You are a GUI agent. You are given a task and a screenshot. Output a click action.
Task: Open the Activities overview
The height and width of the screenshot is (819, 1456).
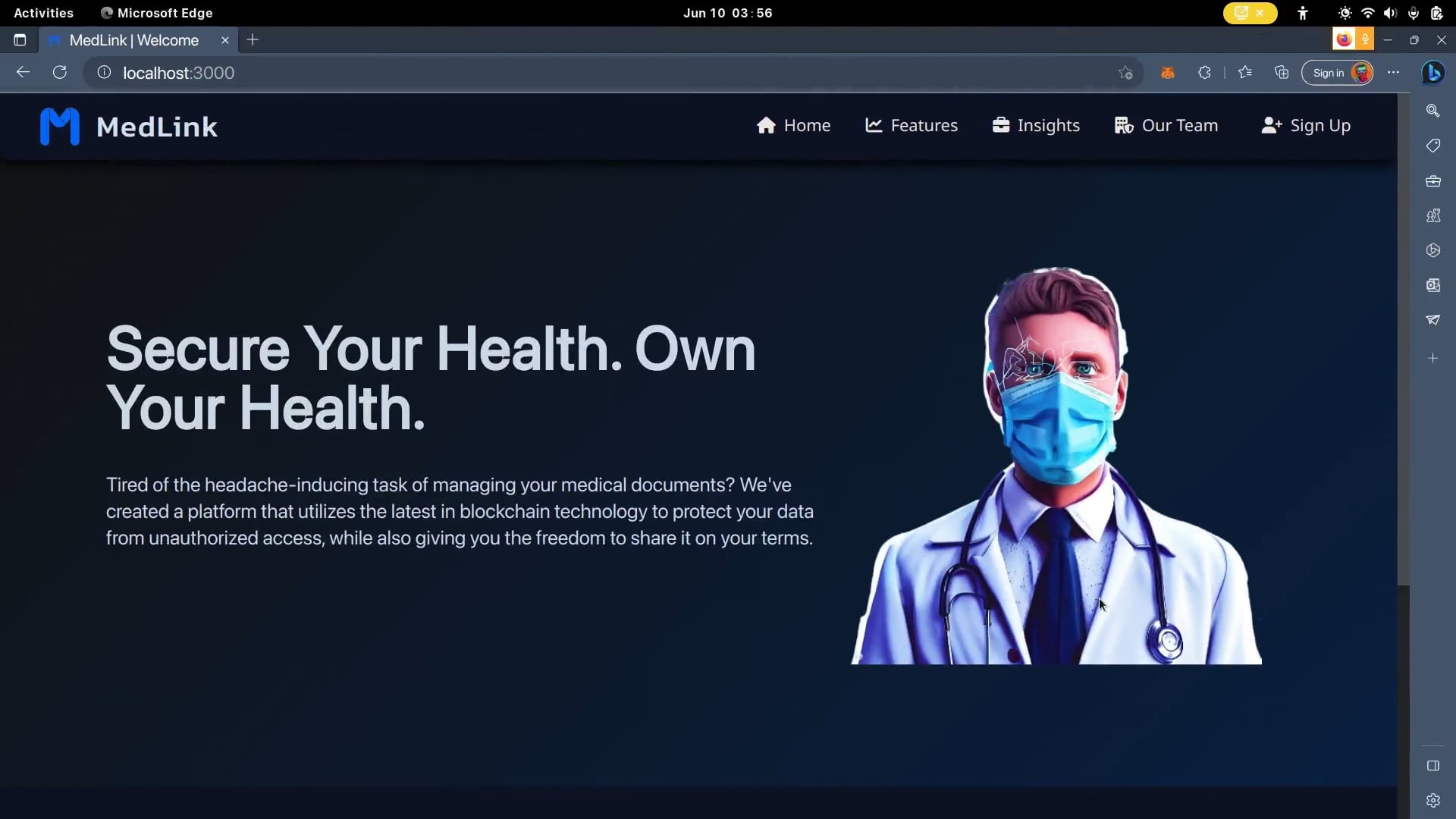coord(42,13)
